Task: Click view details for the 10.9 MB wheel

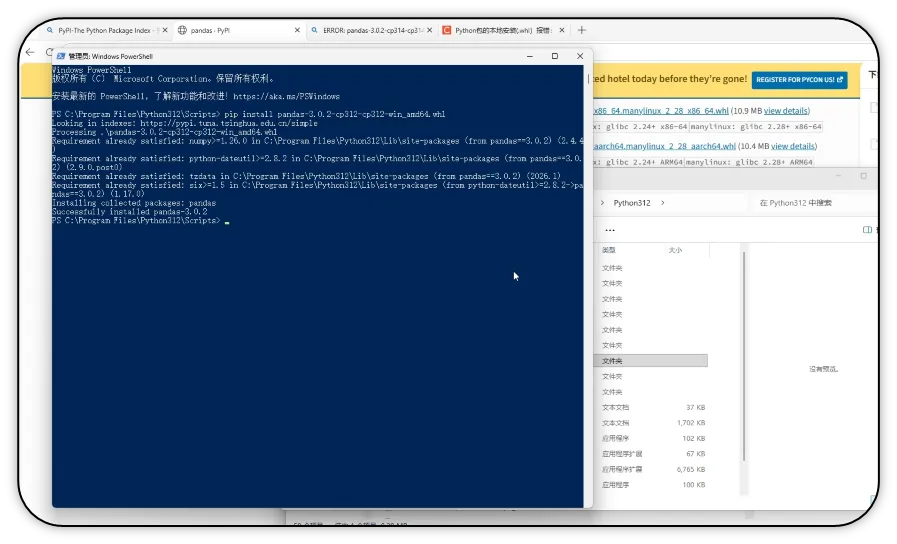Action: [x=785, y=111]
